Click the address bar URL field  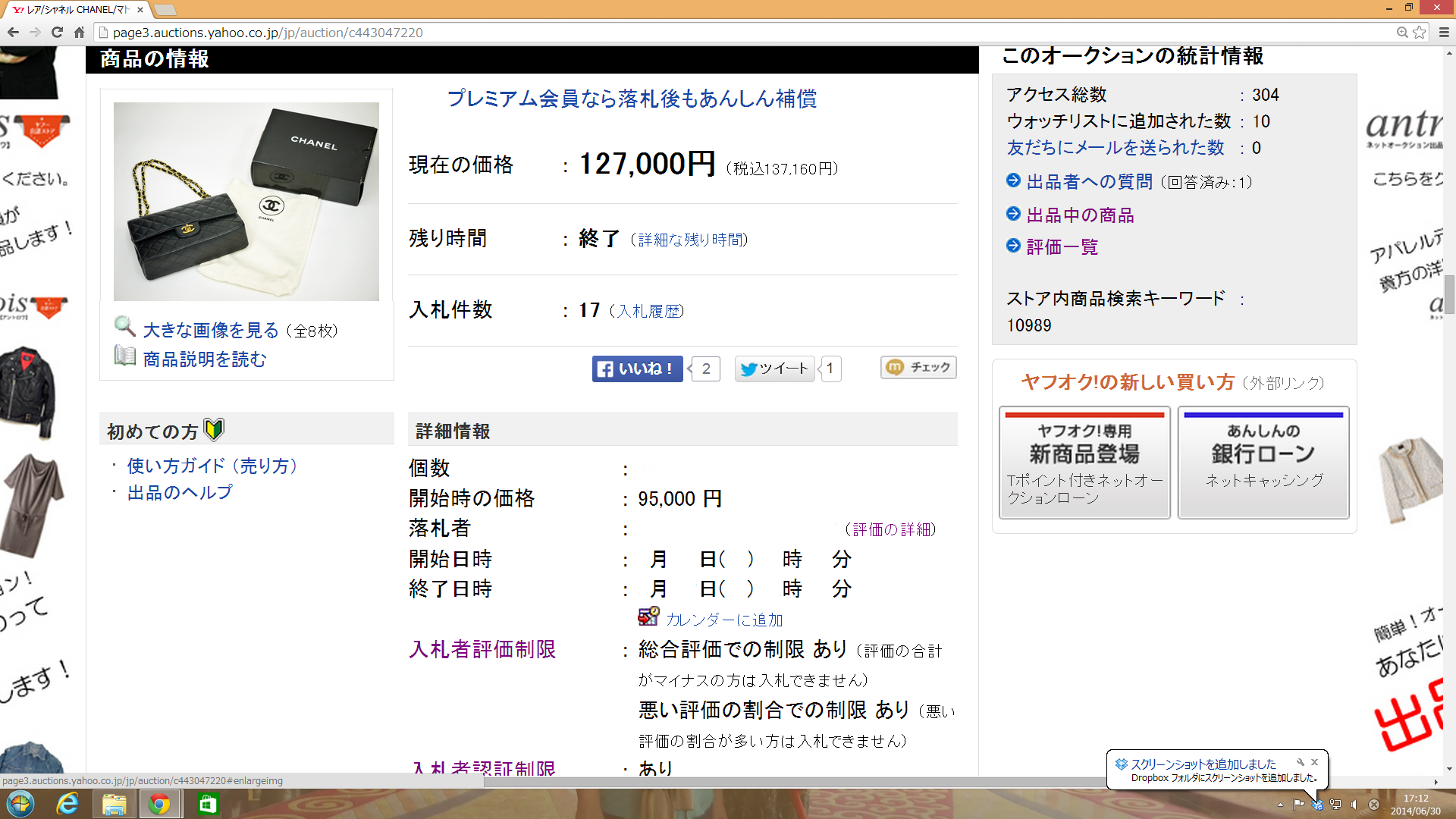point(743,33)
